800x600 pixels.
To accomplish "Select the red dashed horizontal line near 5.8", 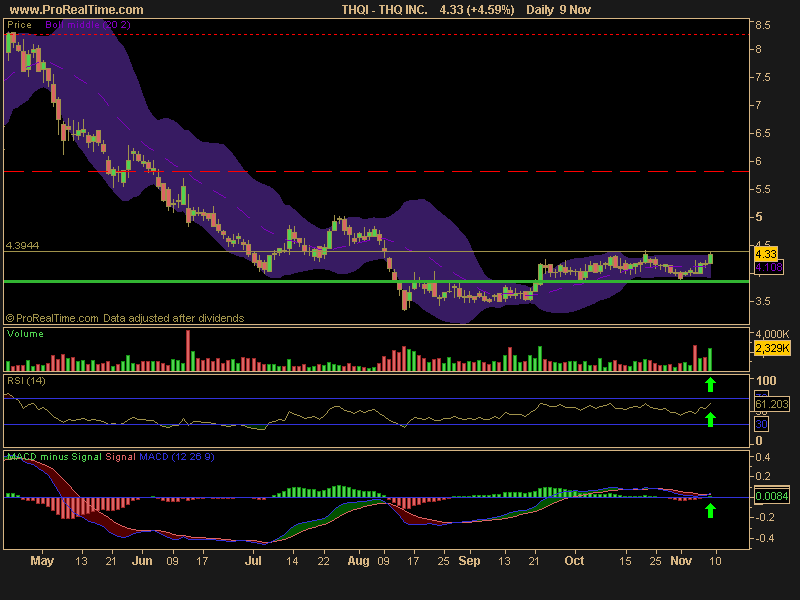I will [x=377, y=171].
